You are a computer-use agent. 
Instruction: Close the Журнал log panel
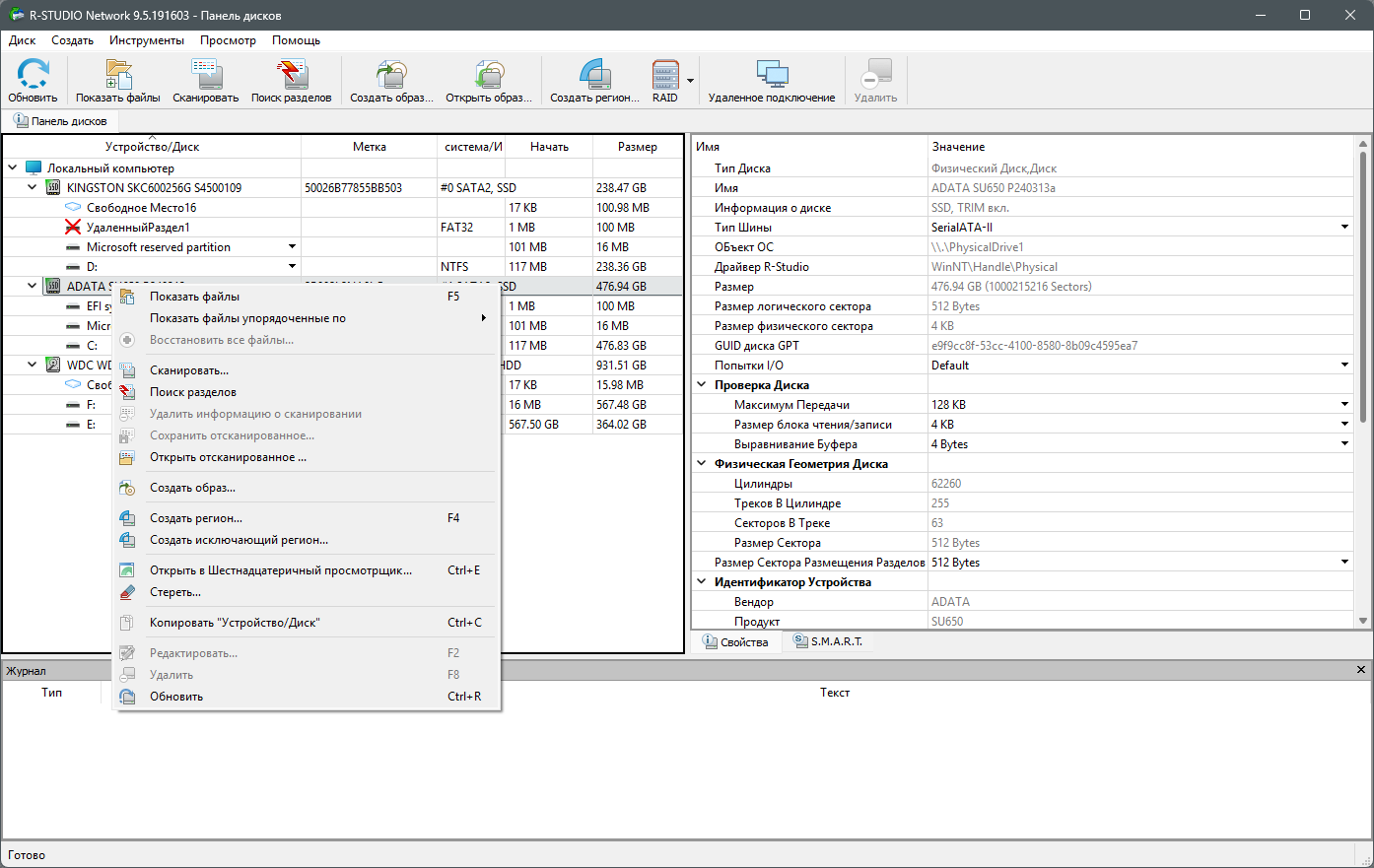1361,670
